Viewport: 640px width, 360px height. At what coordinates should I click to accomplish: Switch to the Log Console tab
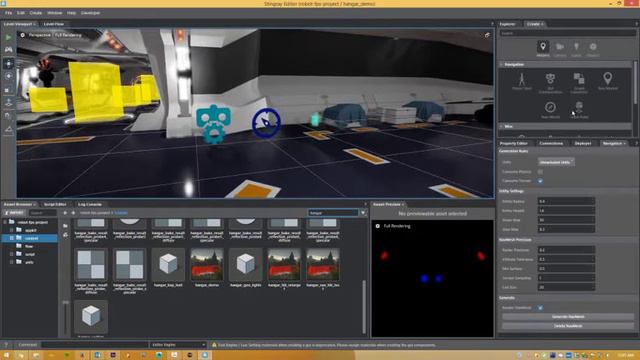click(x=89, y=204)
